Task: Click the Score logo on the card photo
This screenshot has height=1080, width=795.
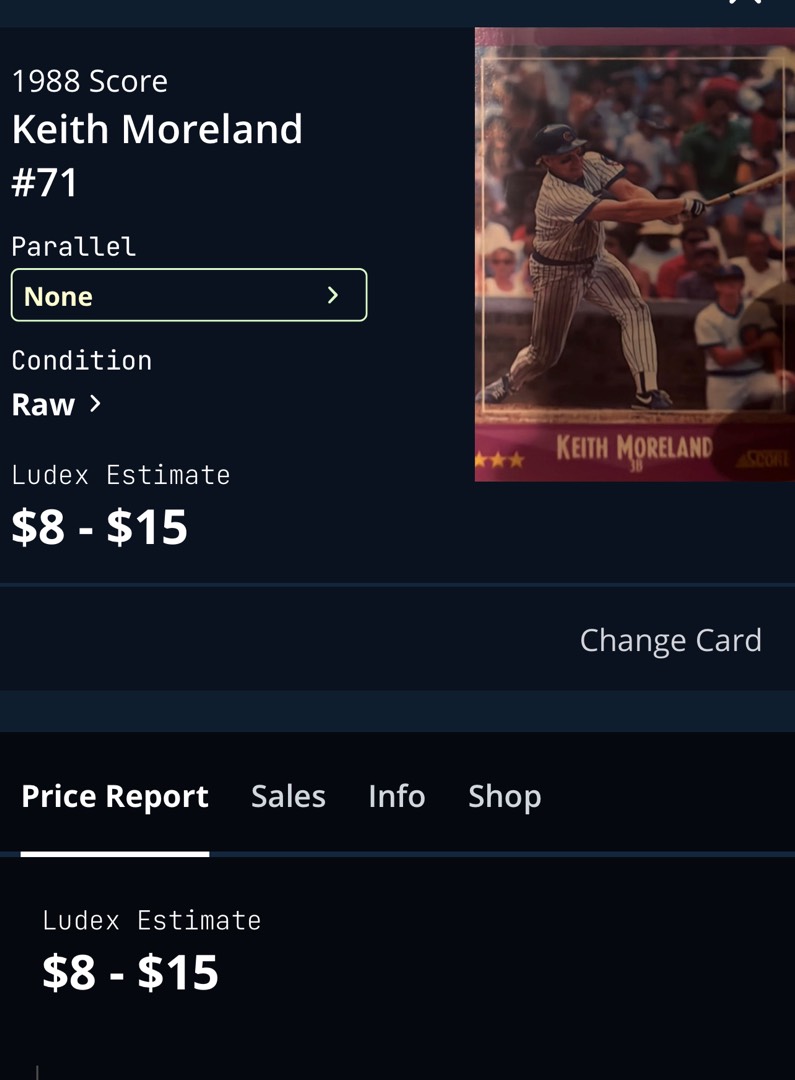Action: click(763, 459)
